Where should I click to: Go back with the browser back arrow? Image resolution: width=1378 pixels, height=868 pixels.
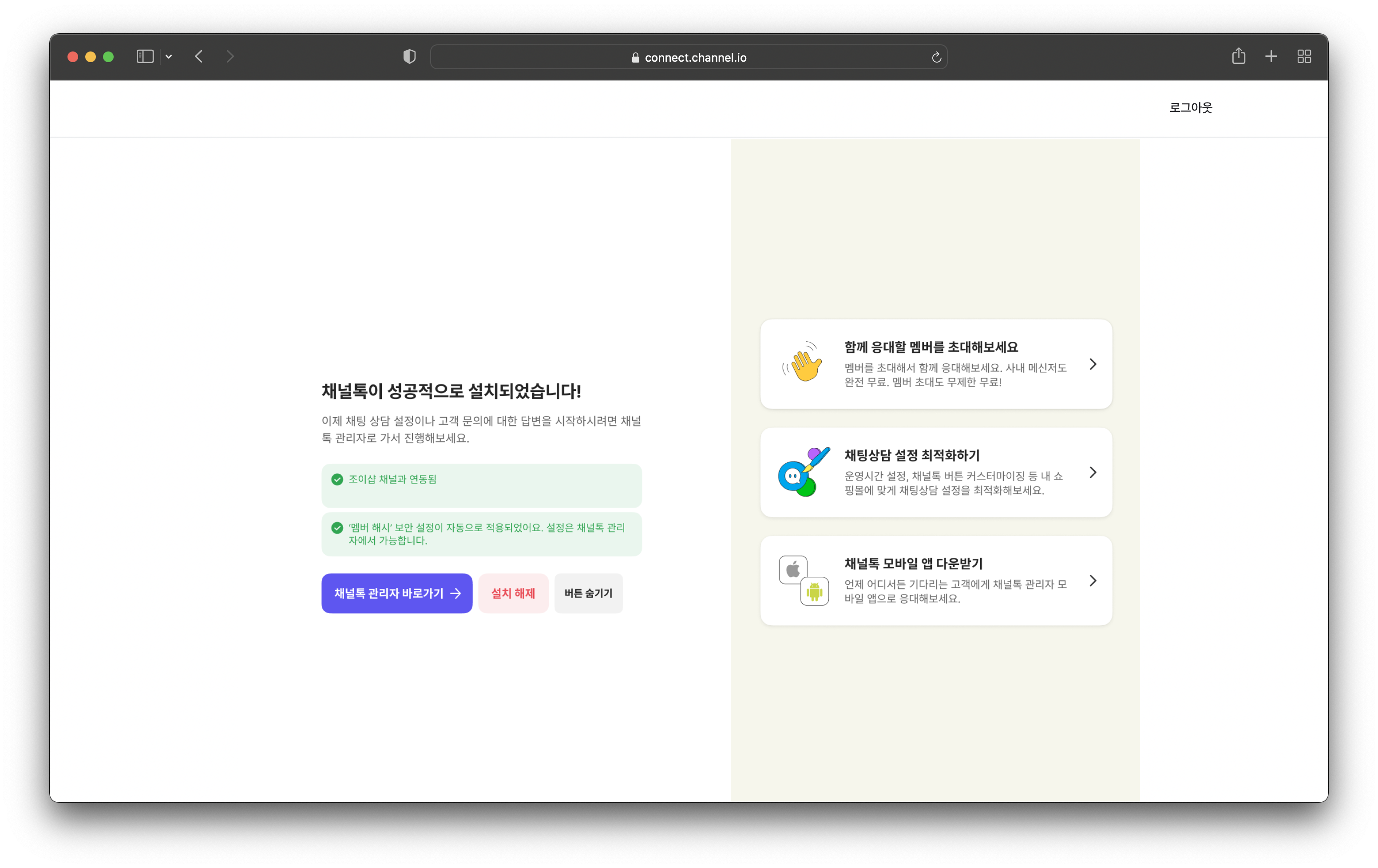point(198,56)
